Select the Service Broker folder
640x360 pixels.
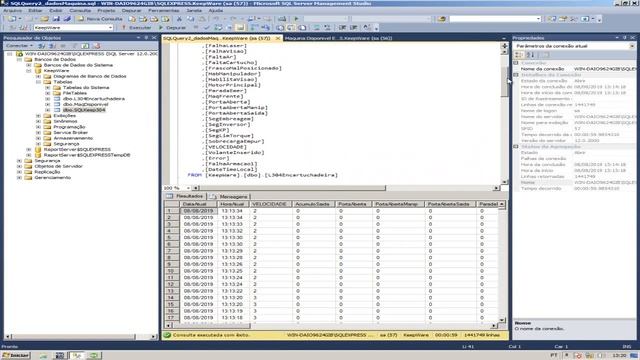click(x=71, y=133)
